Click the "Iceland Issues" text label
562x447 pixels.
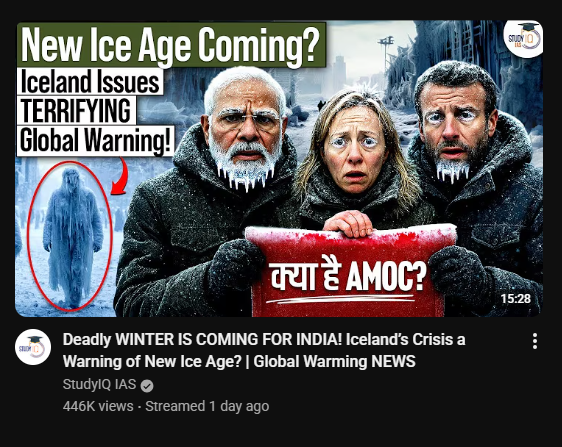pyautogui.click(x=90, y=82)
